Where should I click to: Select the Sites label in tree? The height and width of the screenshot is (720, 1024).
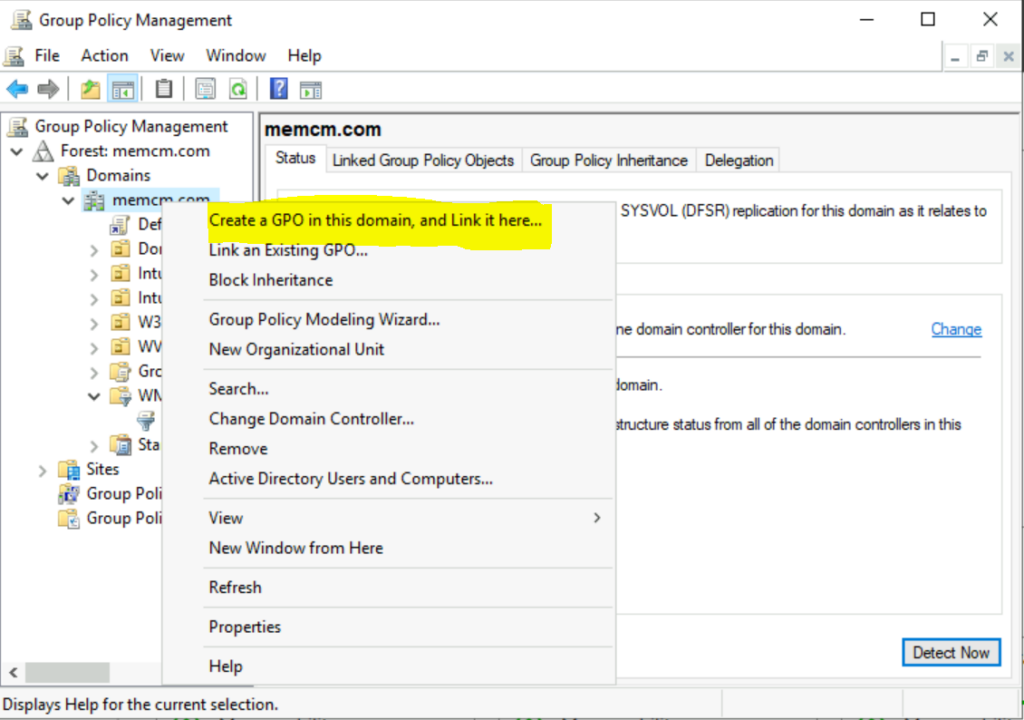(x=103, y=469)
